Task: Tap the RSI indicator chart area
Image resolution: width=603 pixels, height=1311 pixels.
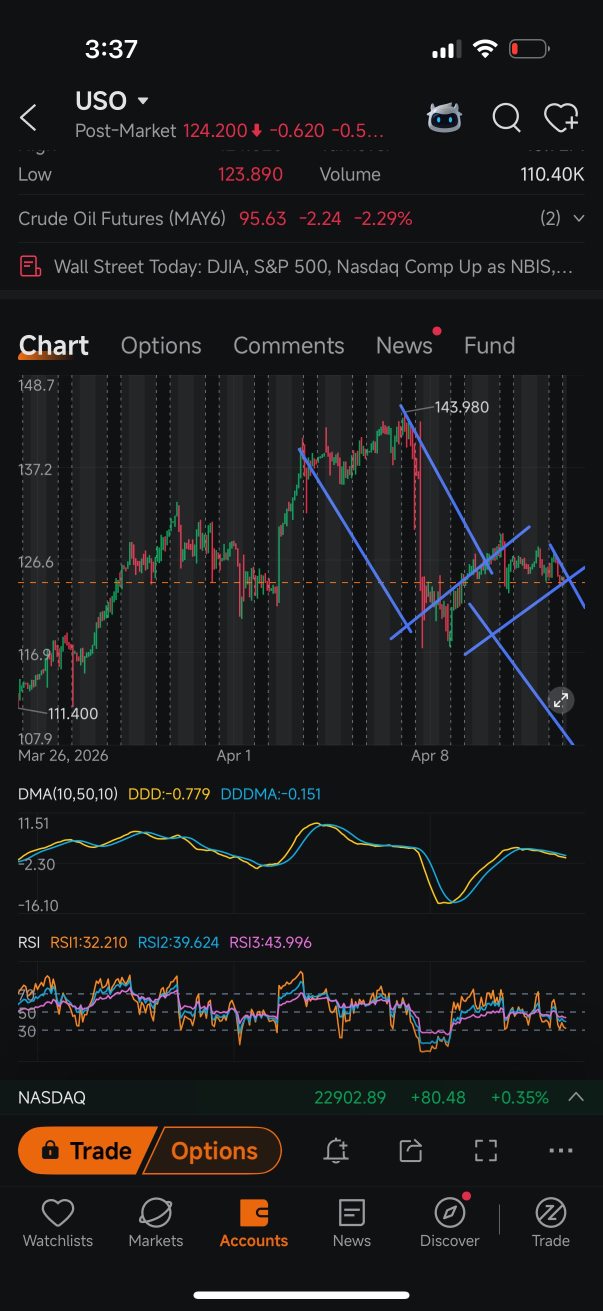Action: tap(301, 1012)
